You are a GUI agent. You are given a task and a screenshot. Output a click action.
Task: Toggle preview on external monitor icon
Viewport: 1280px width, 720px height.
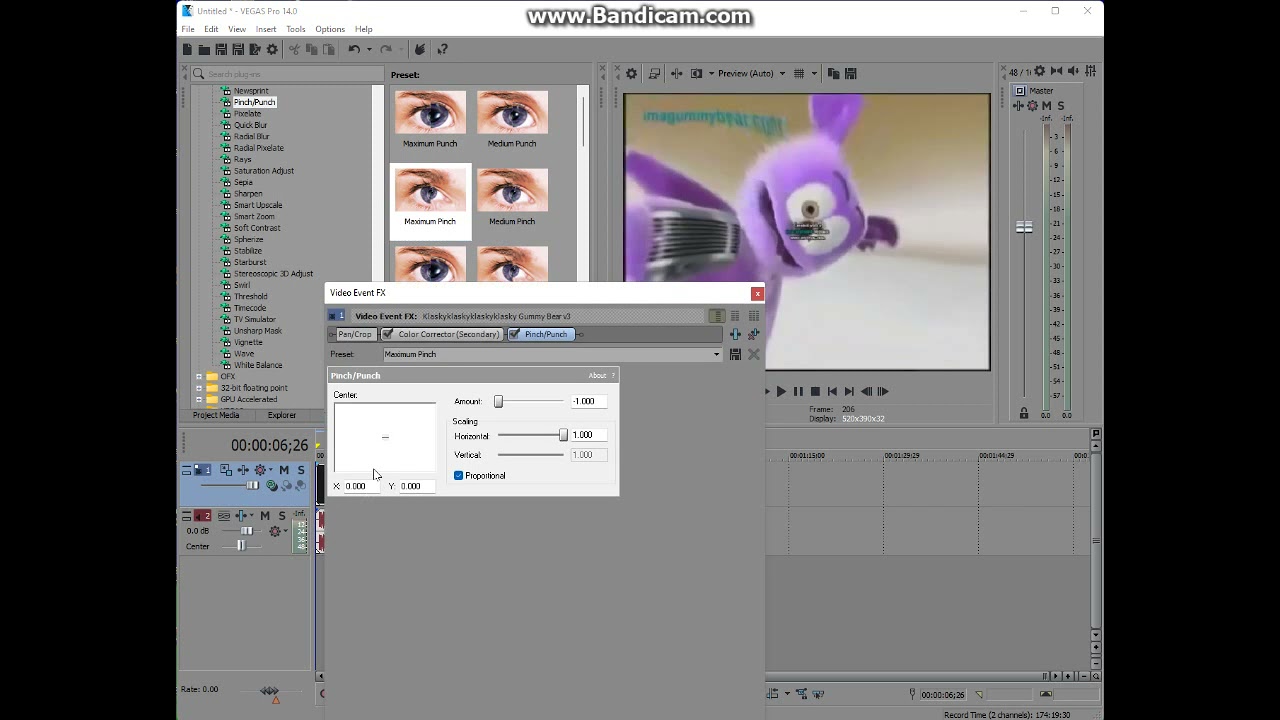point(654,73)
